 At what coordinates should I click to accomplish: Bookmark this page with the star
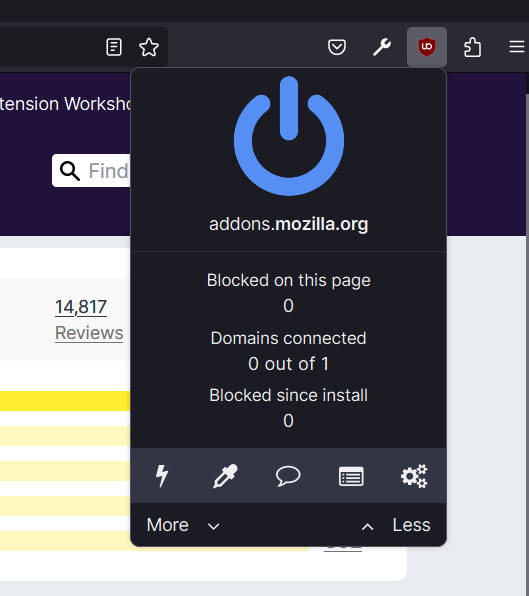(x=149, y=47)
